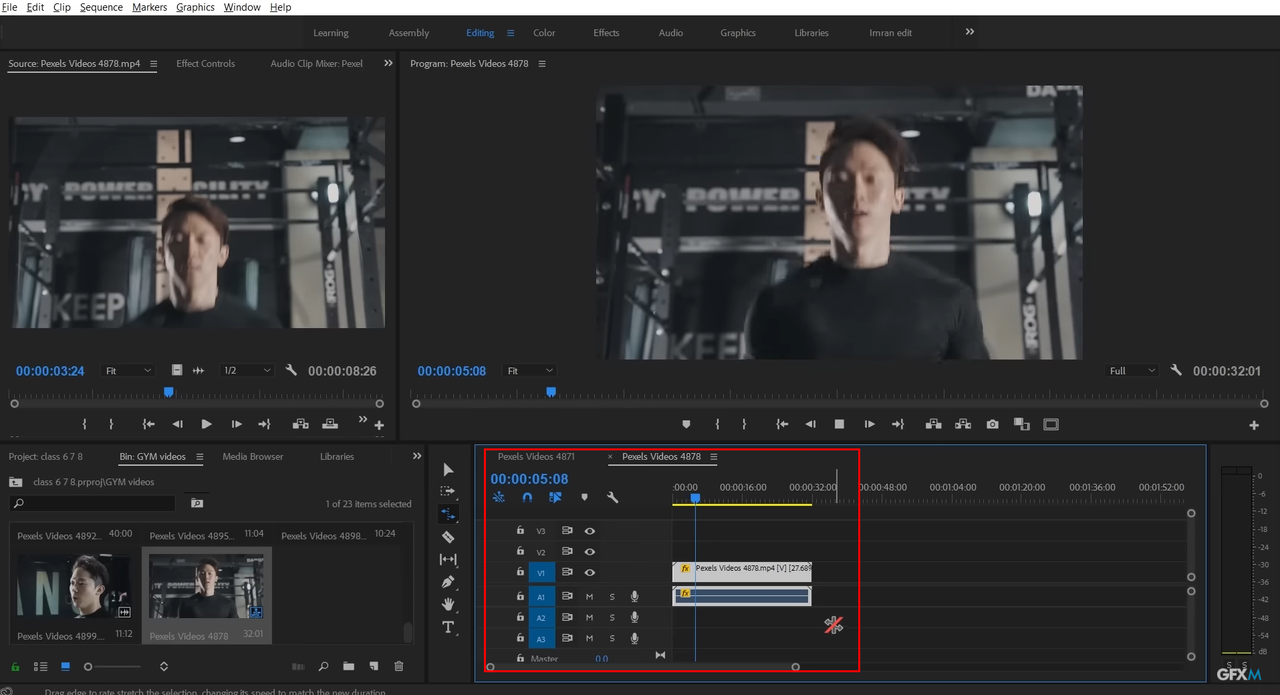Screen dimensions: 1280x695
Task: Open Source monitor settings wrench
Action: click(x=291, y=370)
